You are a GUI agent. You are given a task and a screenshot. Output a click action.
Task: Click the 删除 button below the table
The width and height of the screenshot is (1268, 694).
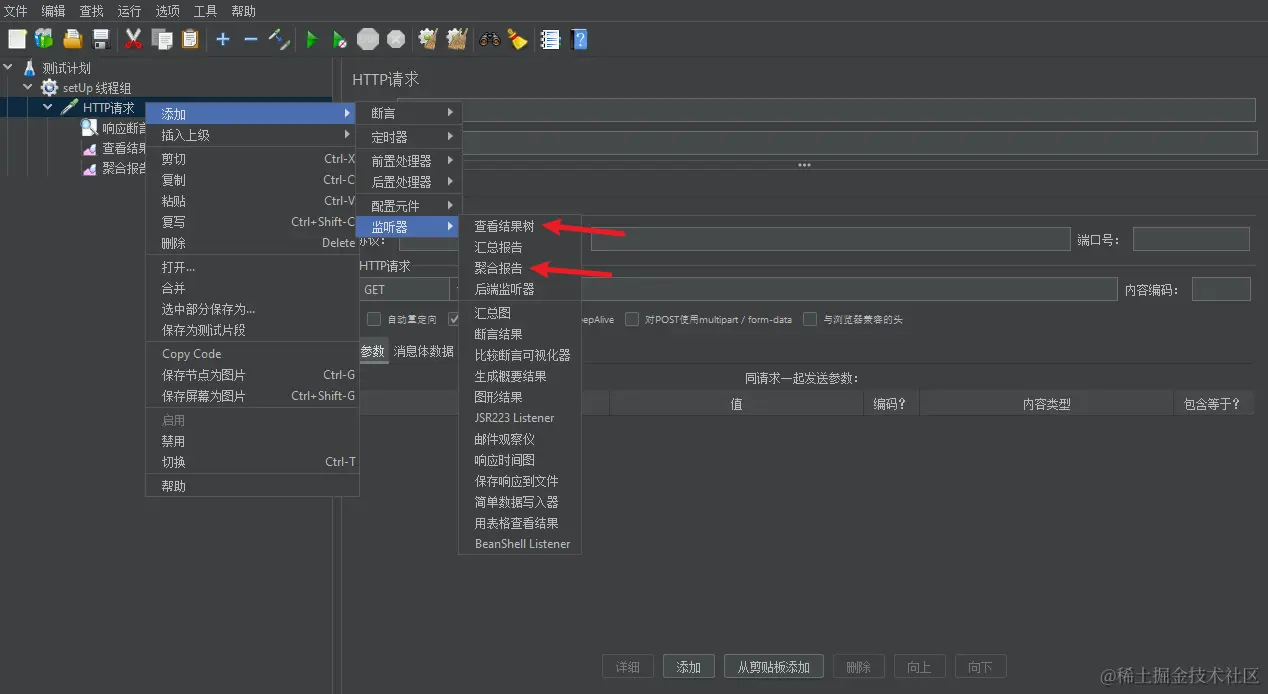(858, 667)
